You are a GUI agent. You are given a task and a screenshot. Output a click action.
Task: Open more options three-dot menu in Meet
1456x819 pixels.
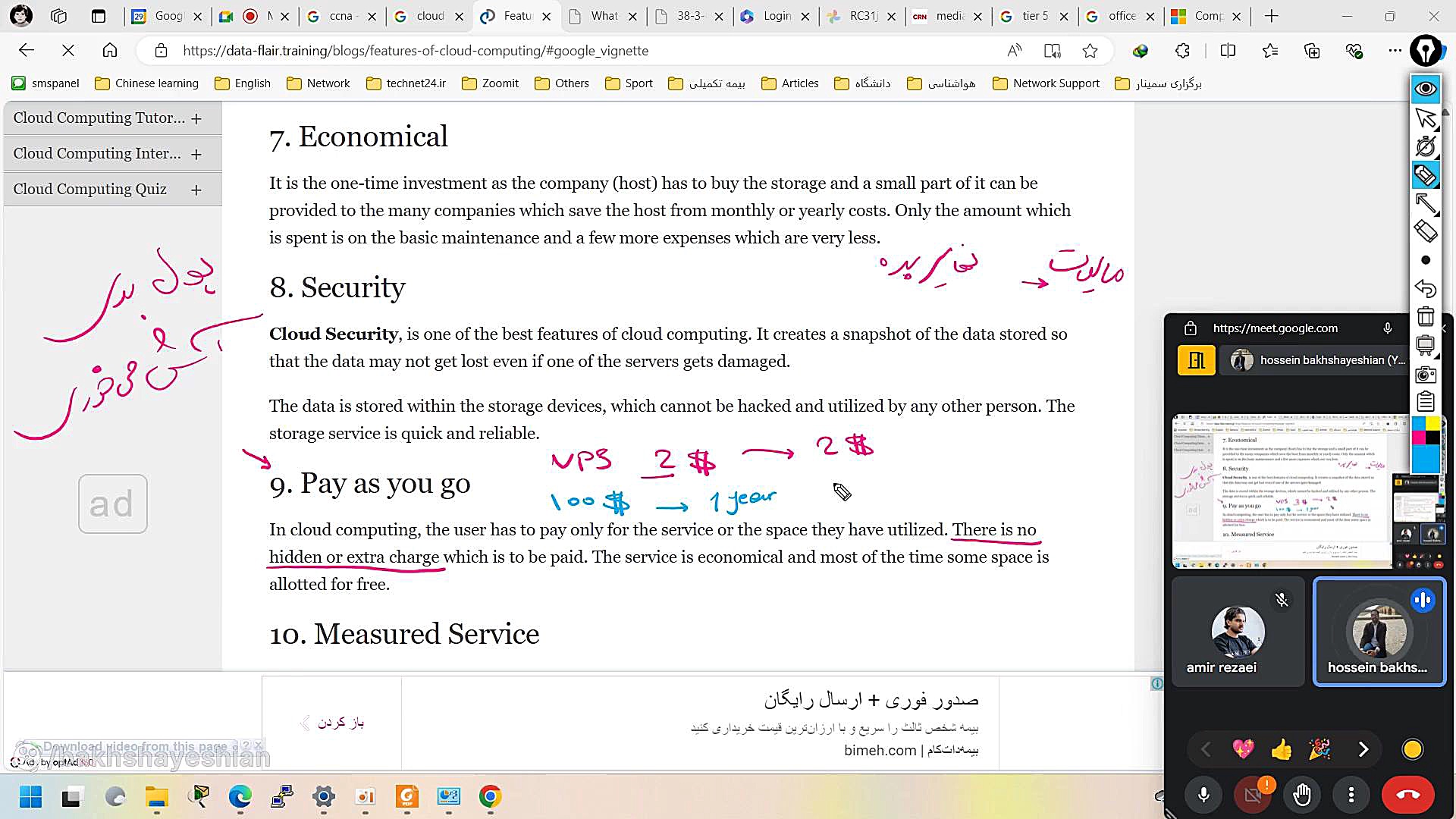1351,795
